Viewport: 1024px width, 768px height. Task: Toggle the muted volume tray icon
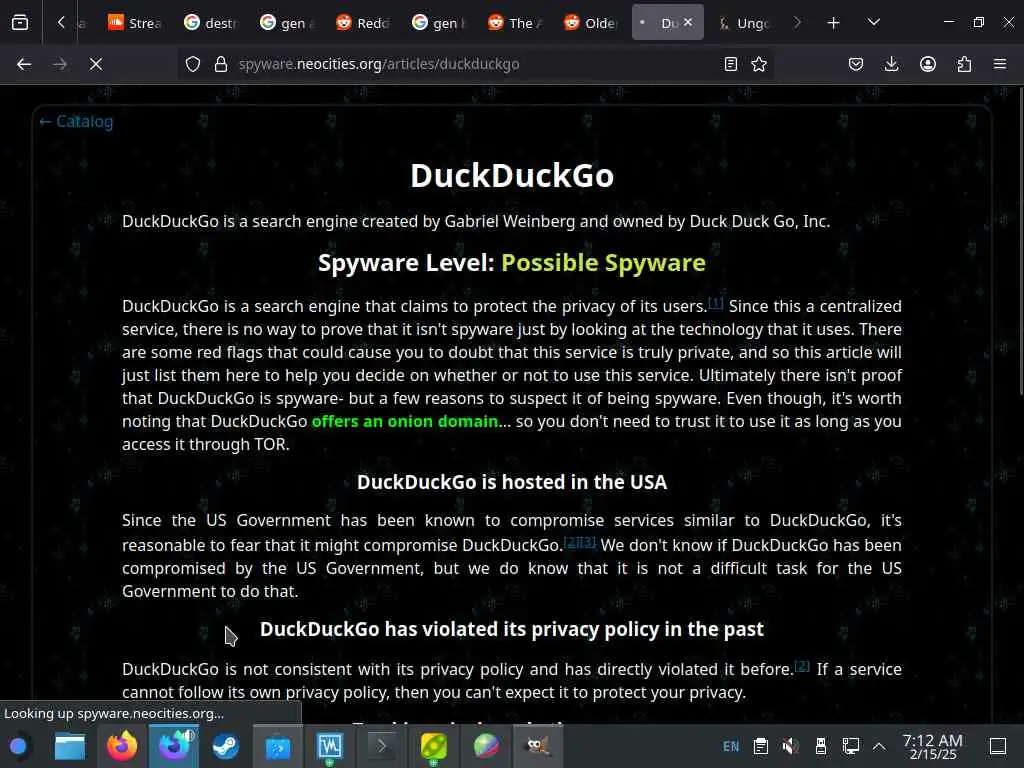pos(791,746)
